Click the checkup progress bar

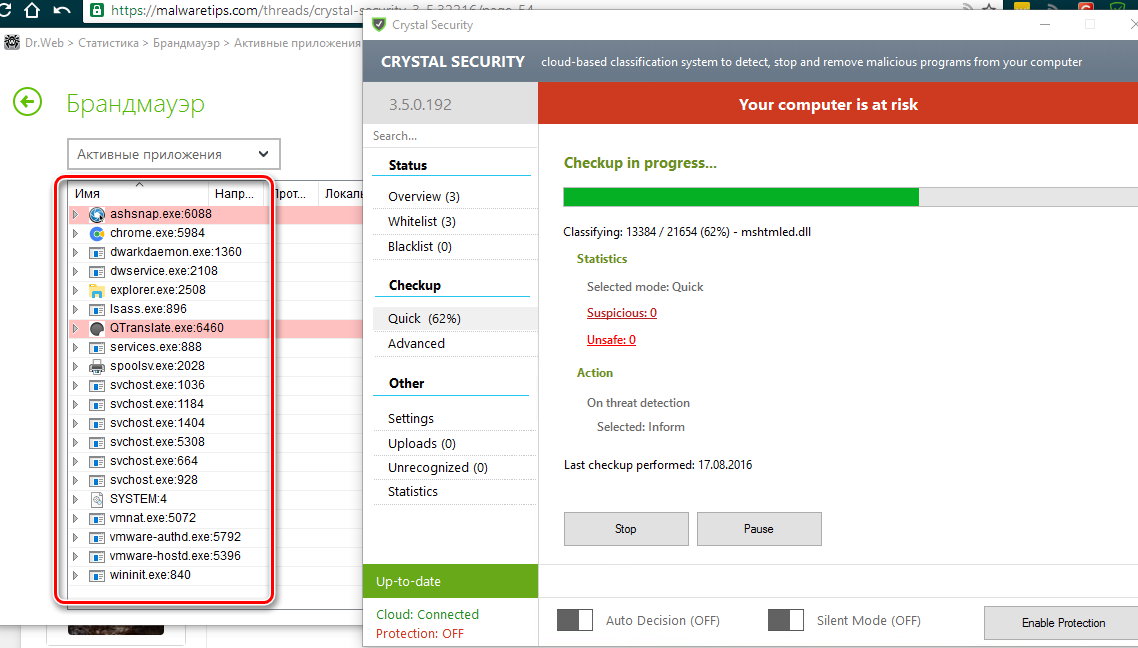[x=851, y=197]
